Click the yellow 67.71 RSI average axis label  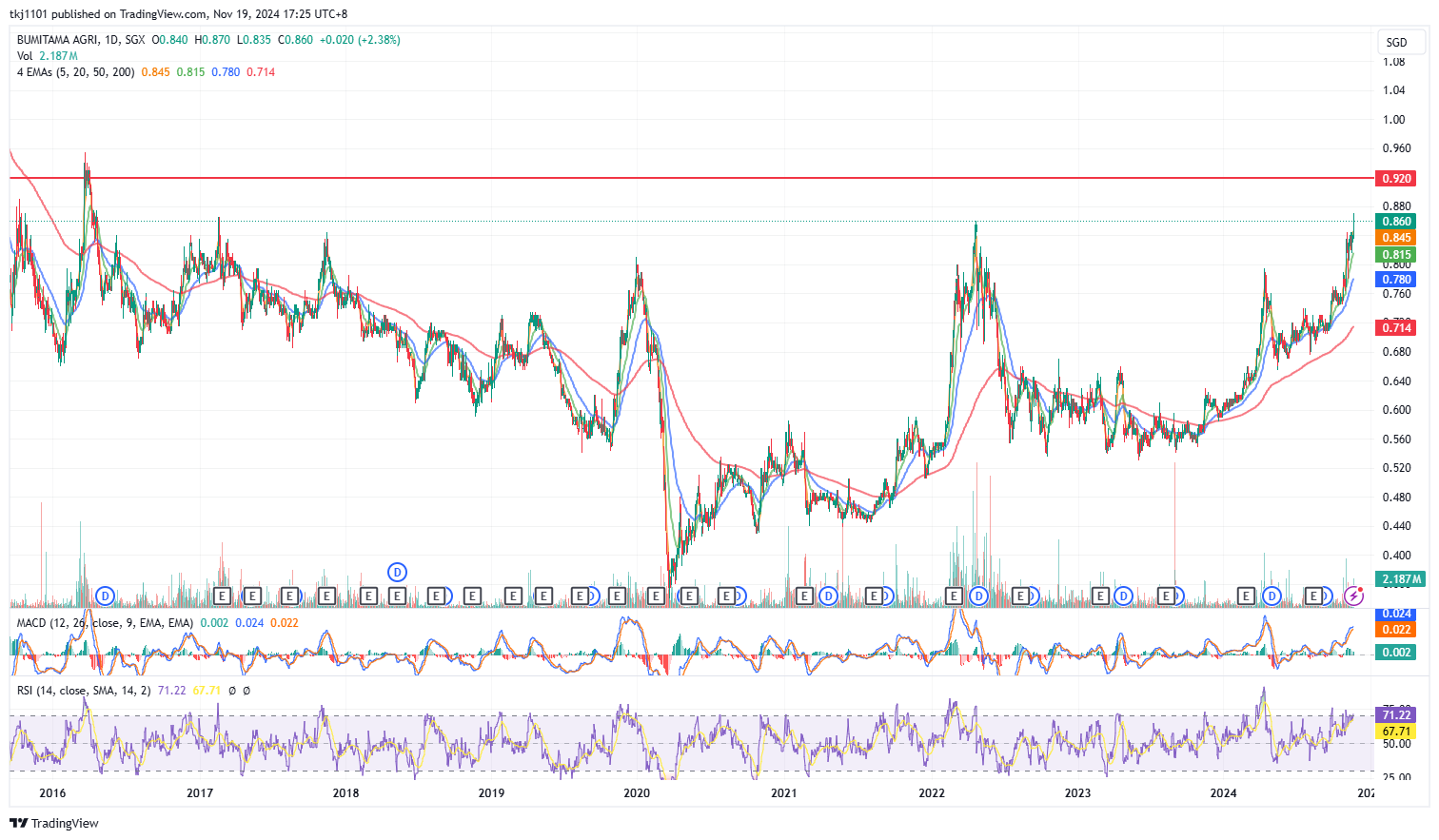(x=1396, y=731)
